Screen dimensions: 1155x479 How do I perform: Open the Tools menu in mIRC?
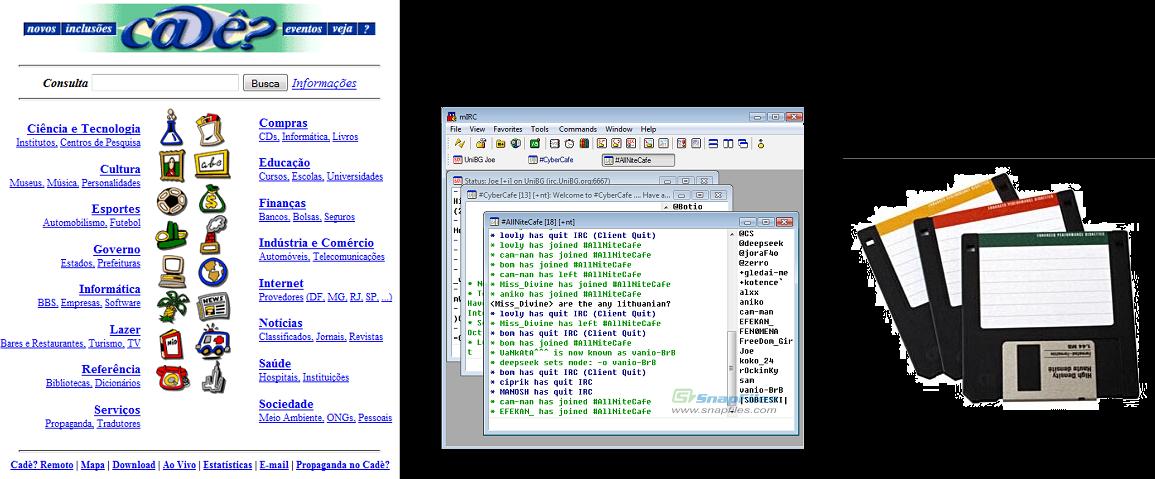(x=540, y=129)
